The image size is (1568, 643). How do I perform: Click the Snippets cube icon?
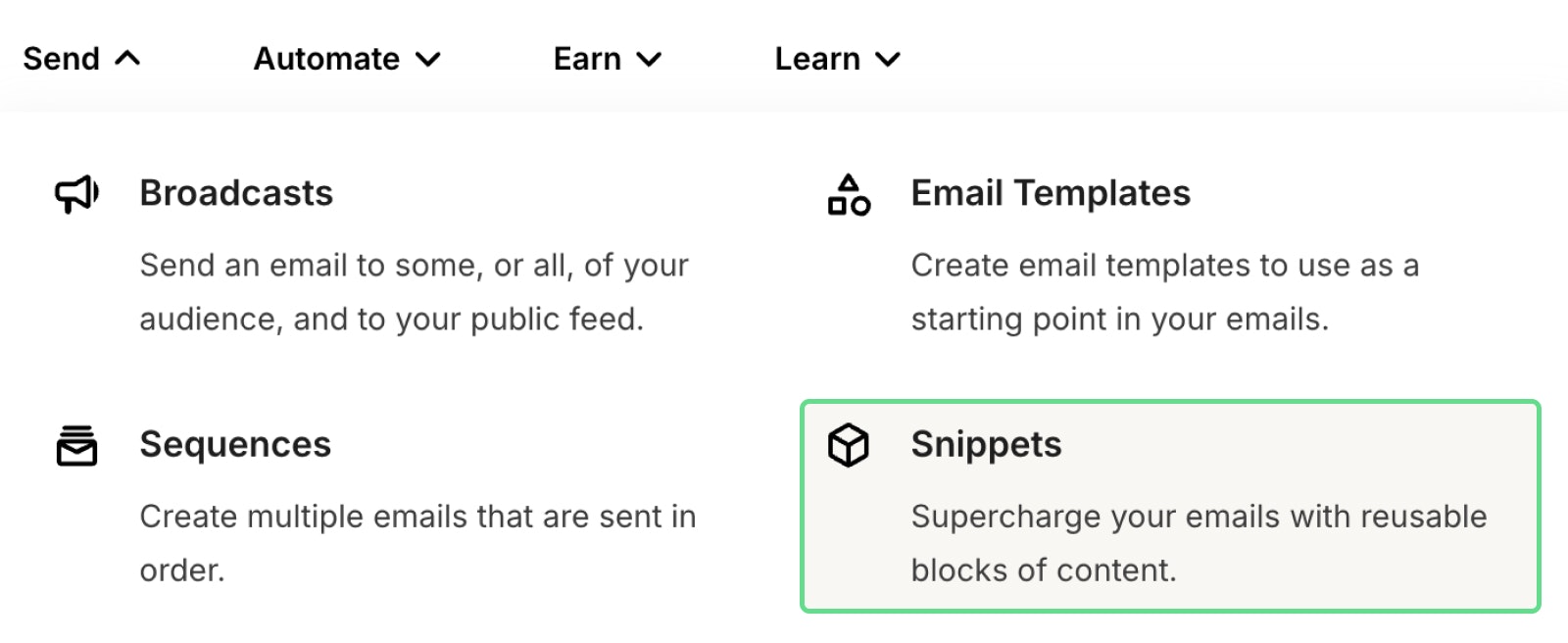click(x=849, y=445)
